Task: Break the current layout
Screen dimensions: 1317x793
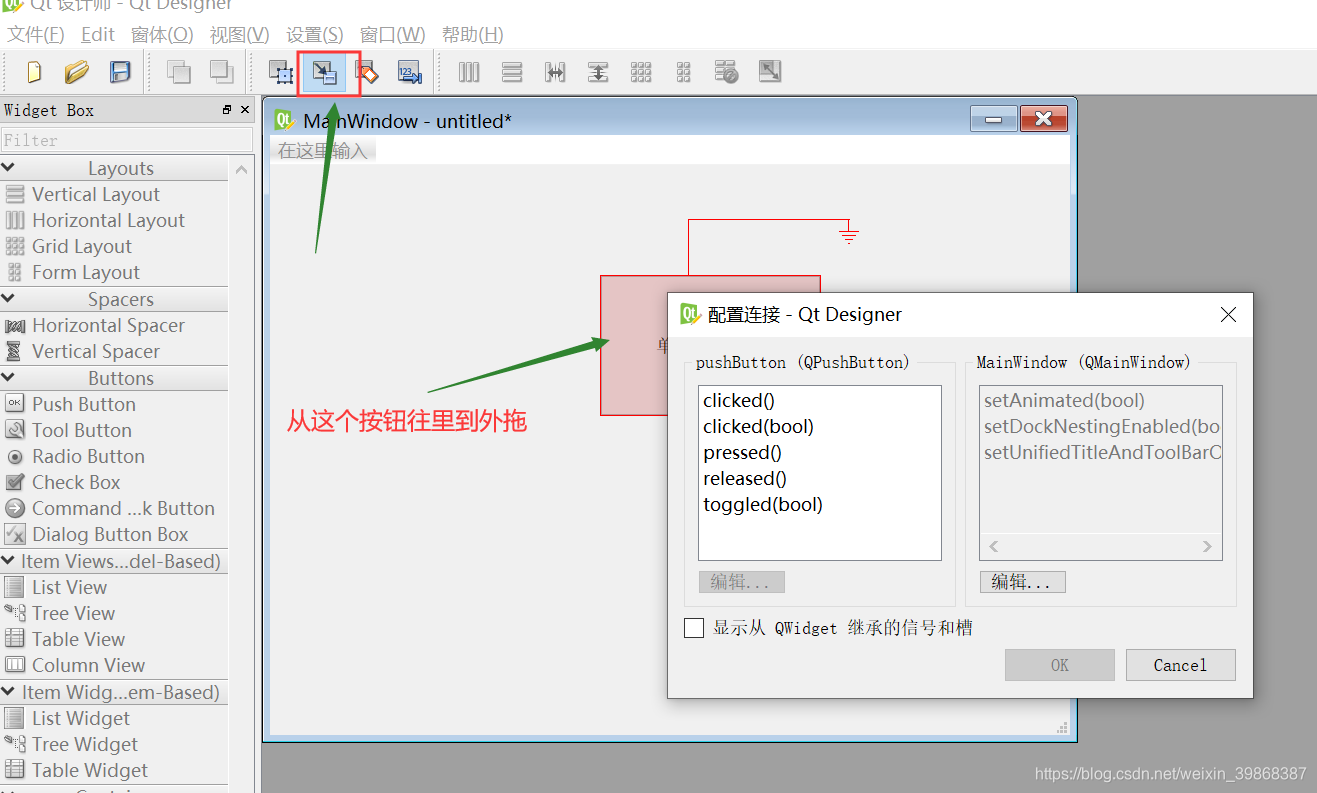Action: 727,72
